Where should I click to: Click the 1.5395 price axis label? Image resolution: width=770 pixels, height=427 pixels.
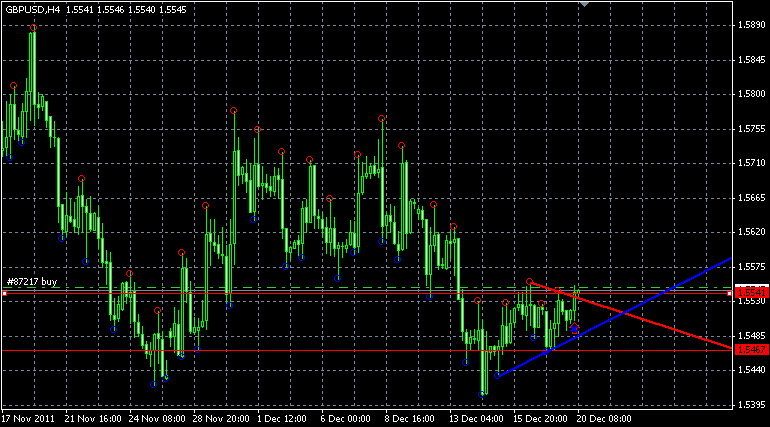click(751, 405)
